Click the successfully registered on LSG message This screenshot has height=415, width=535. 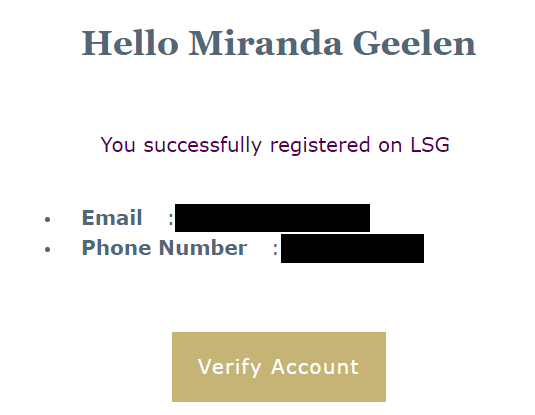(275, 145)
